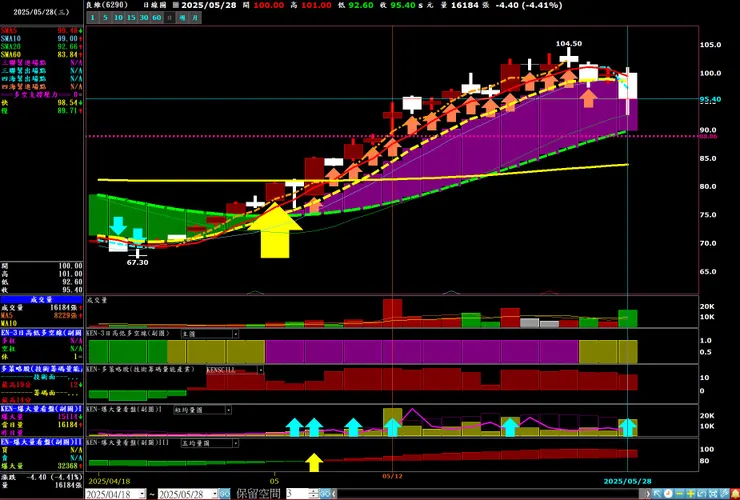Open start date 2025/04/18 dropdown

click(x=142, y=494)
